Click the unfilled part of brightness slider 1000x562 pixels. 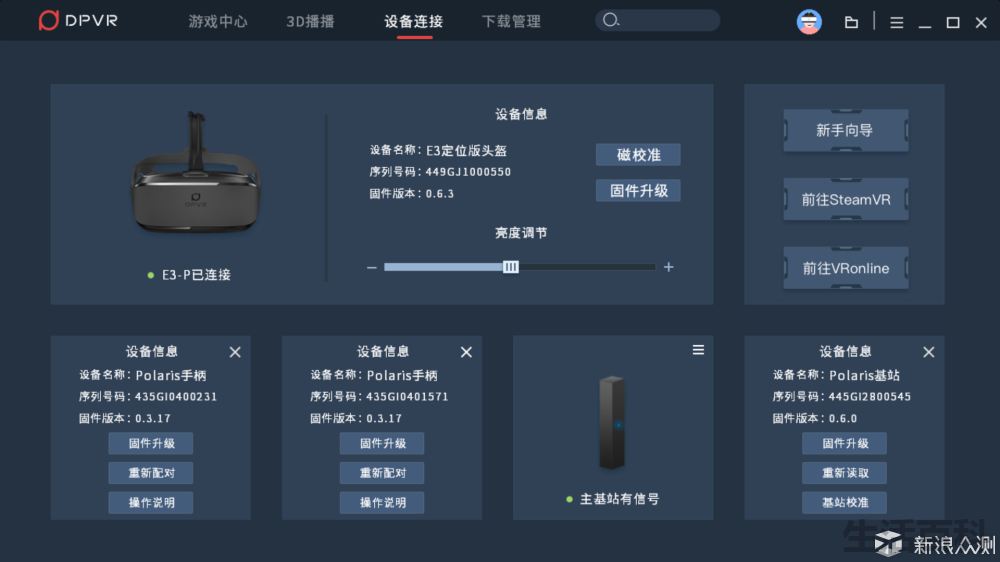coord(587,267)
